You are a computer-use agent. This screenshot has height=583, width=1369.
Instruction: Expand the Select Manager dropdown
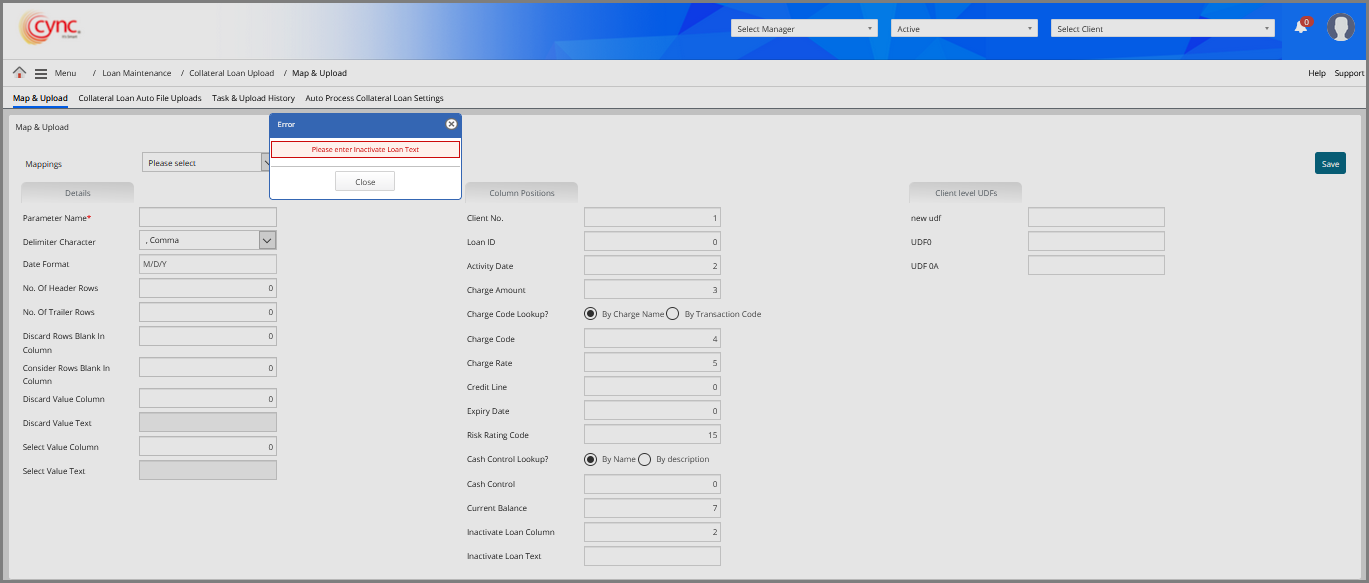pyautogui.click(x=804, y=29)
